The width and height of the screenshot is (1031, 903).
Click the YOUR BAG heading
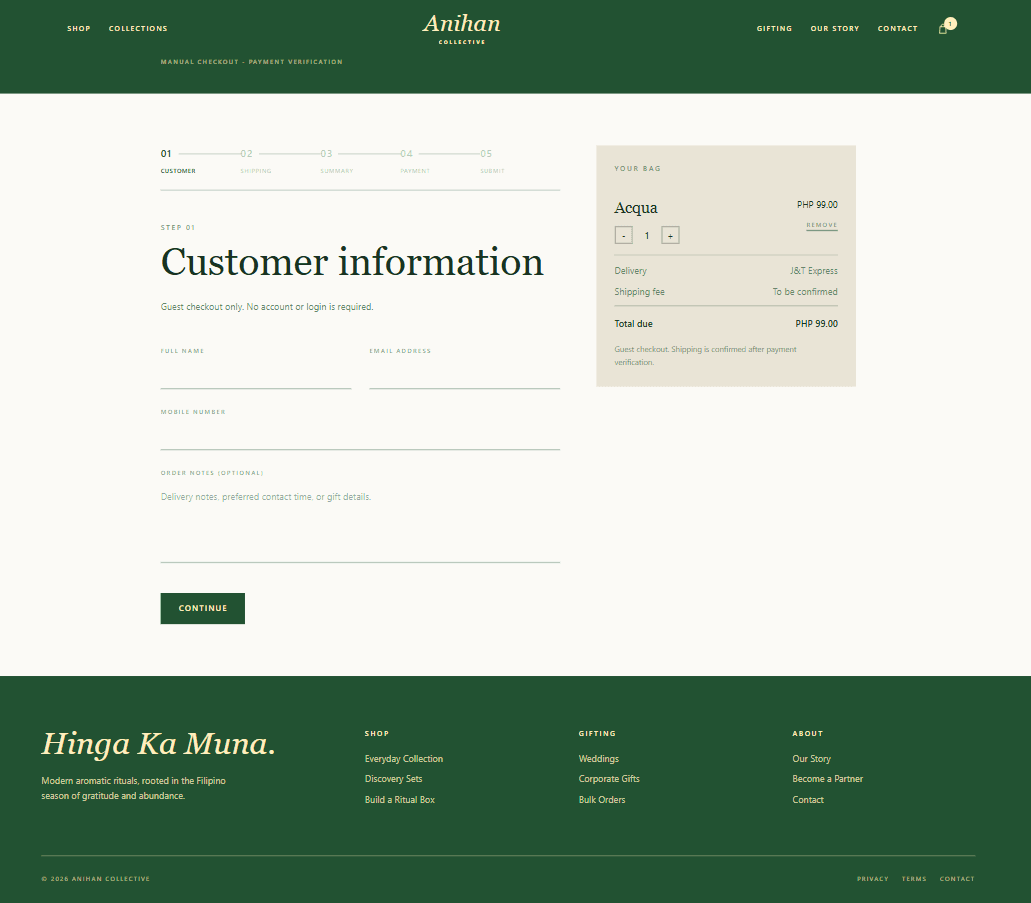click(x=637, y=168)
